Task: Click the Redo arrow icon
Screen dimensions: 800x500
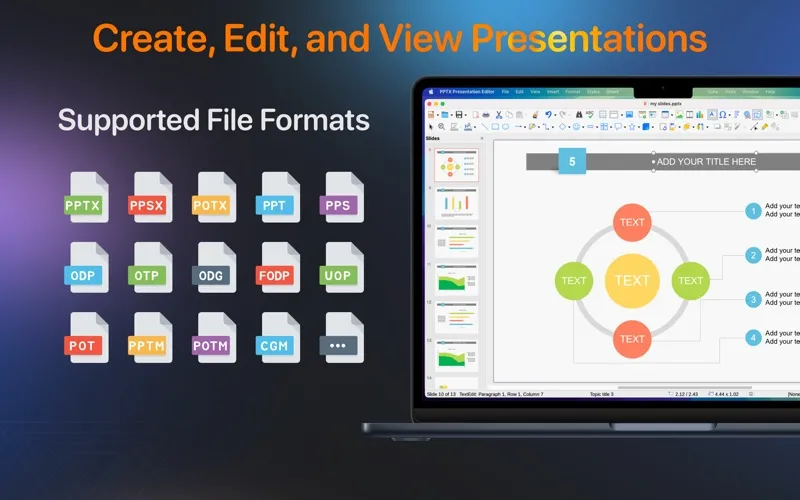Action: point(562,115)
